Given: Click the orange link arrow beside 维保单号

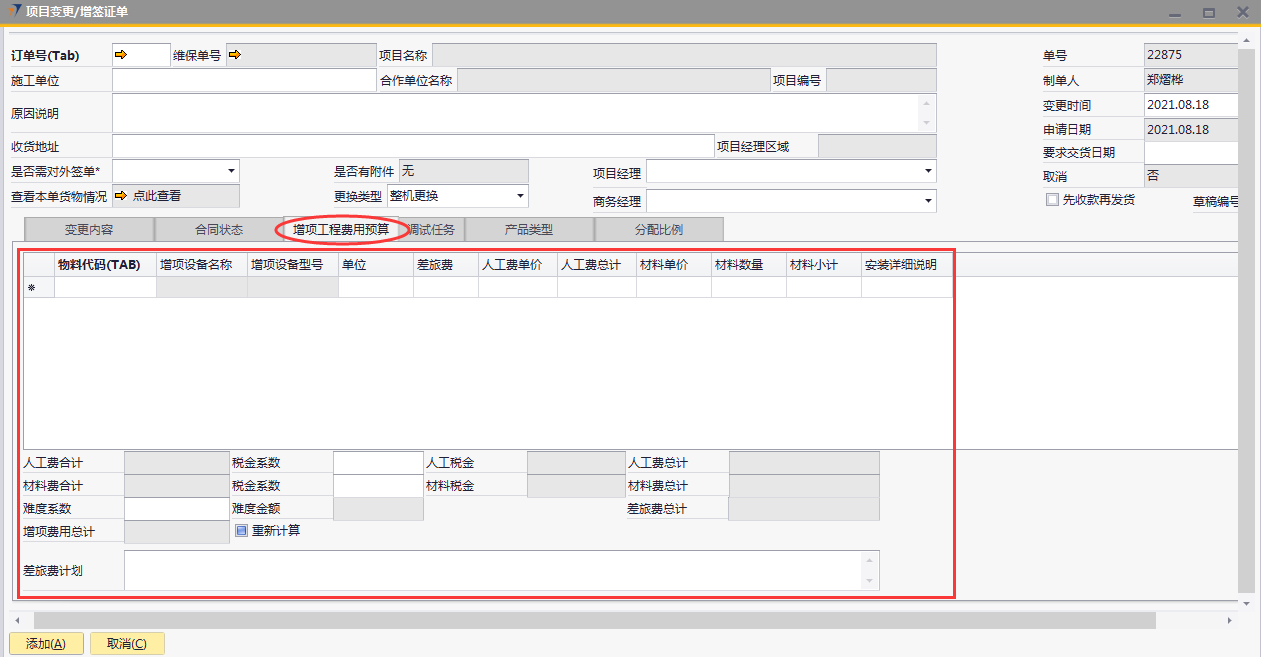Looking at the screenshot, I should coord(235,55).
